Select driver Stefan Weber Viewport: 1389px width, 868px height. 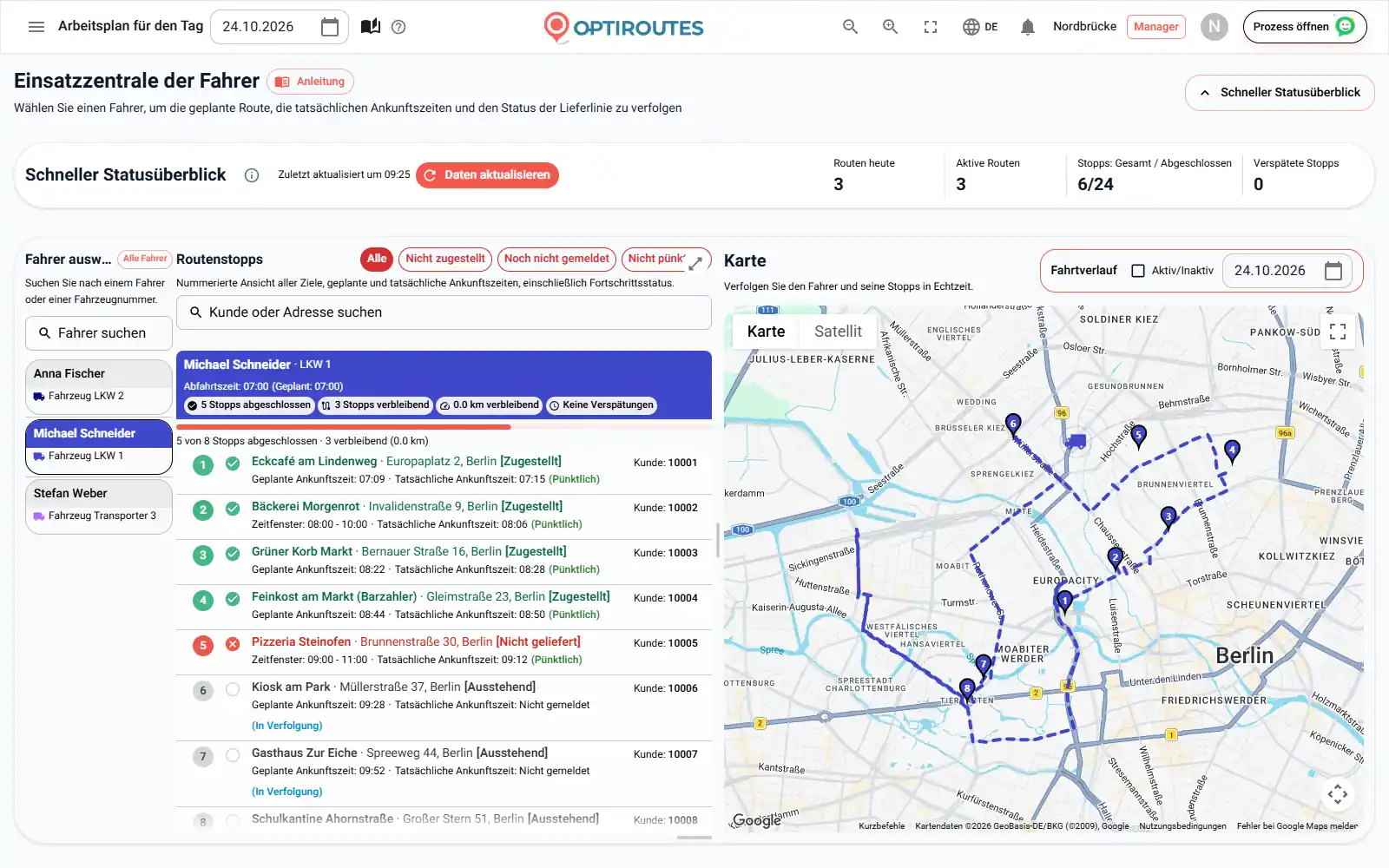point(99,506)
